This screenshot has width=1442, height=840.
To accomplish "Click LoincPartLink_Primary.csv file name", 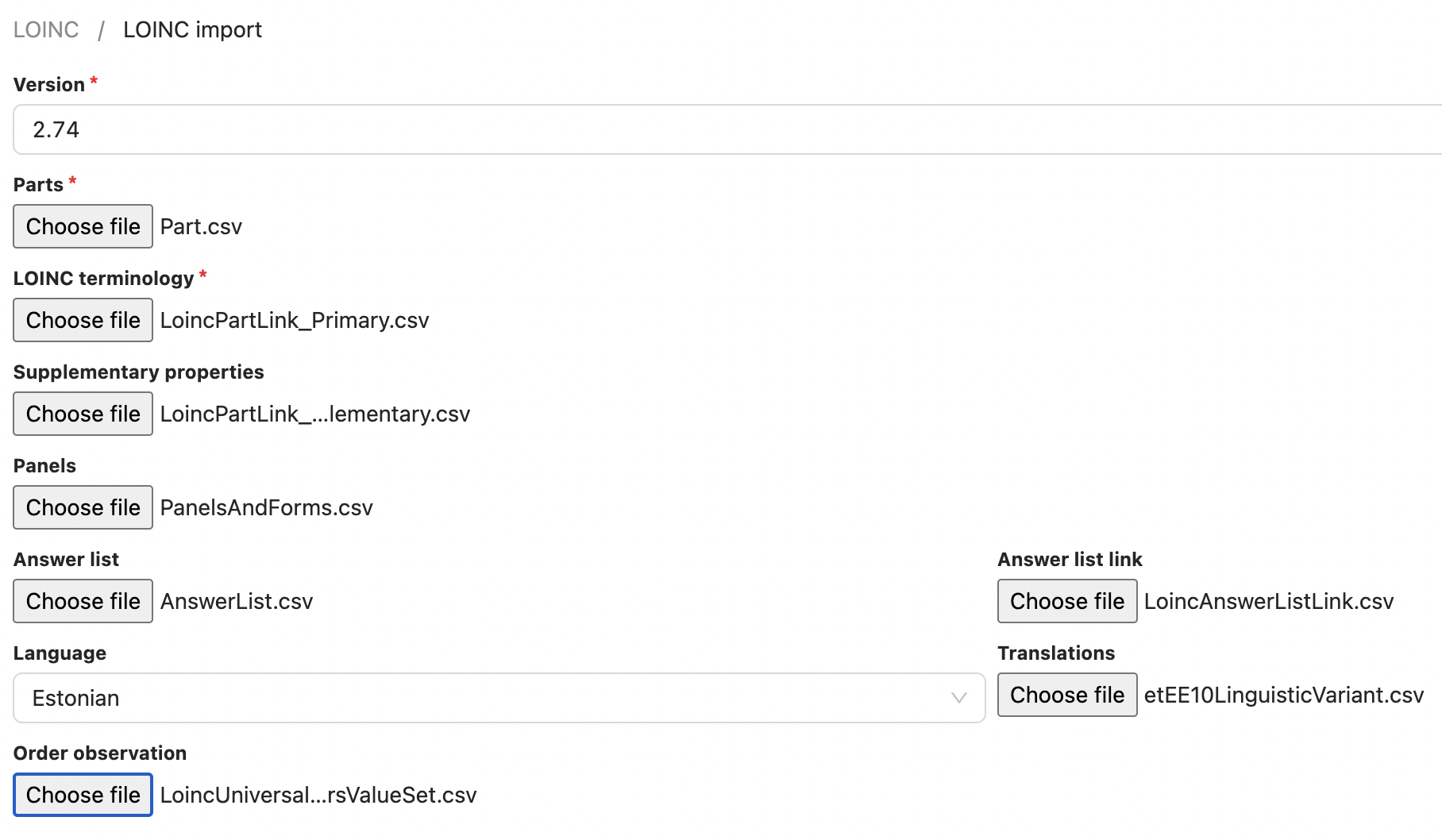I will click(x=295, y=320).
